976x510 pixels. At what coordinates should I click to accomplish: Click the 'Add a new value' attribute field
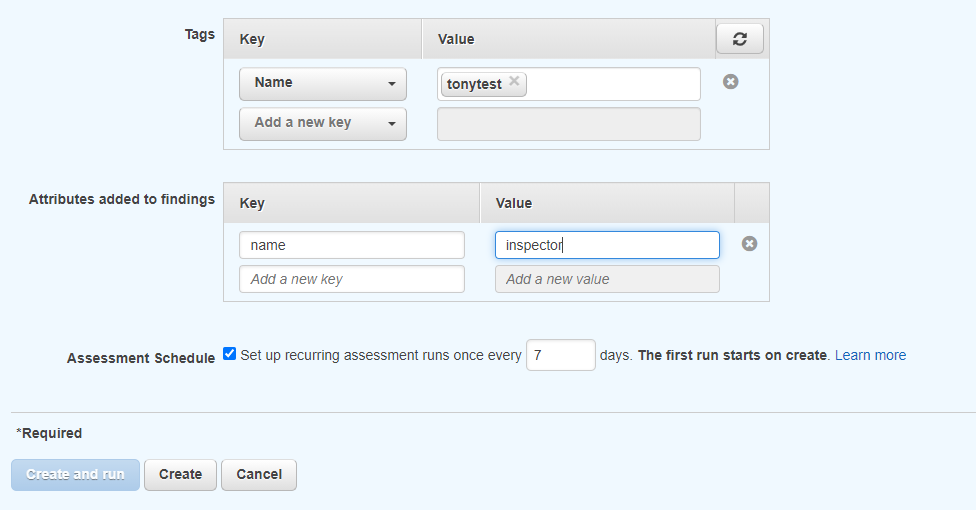607,279
